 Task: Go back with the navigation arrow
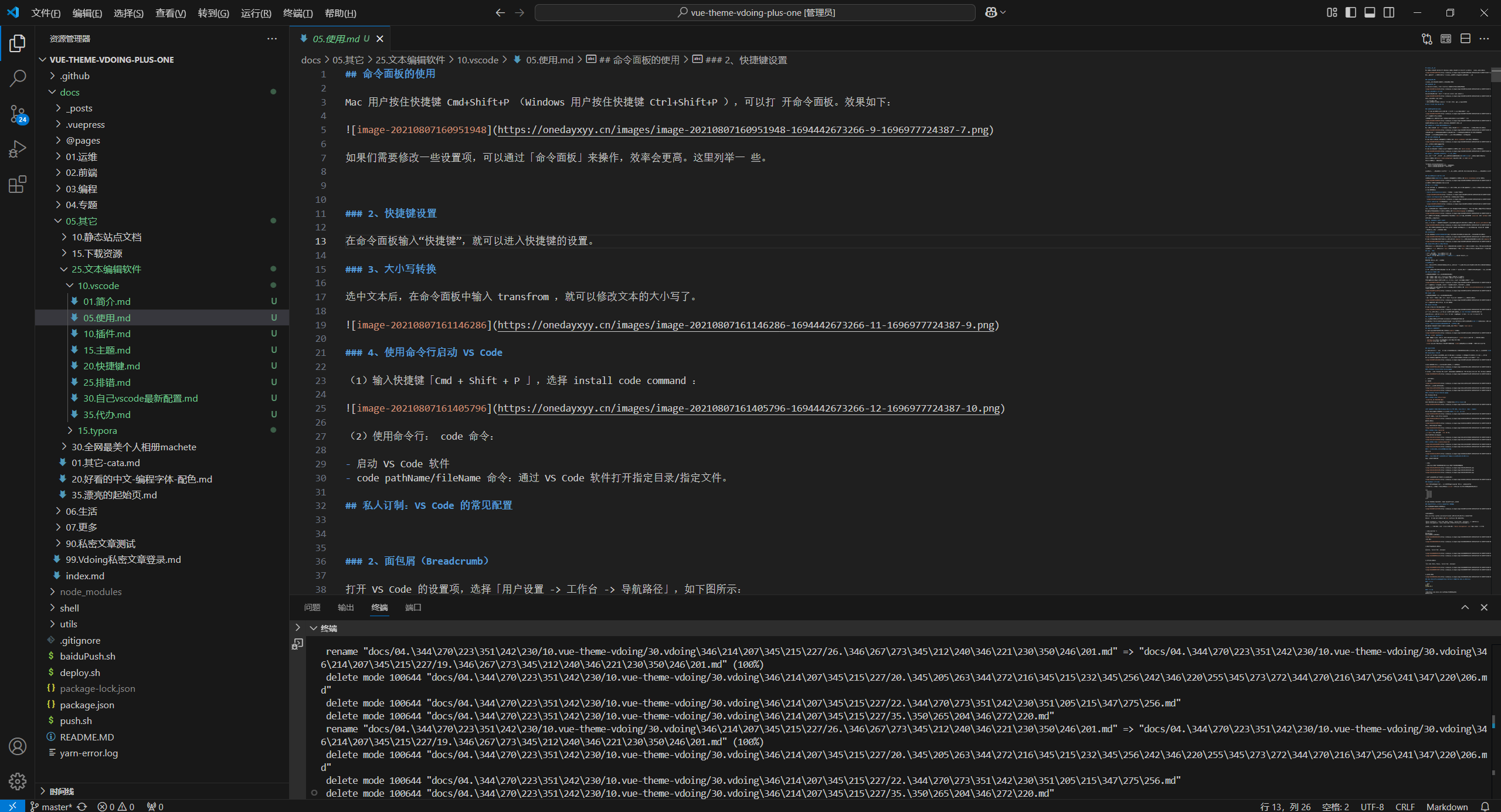pyautogui.click(x=500, y=12)
